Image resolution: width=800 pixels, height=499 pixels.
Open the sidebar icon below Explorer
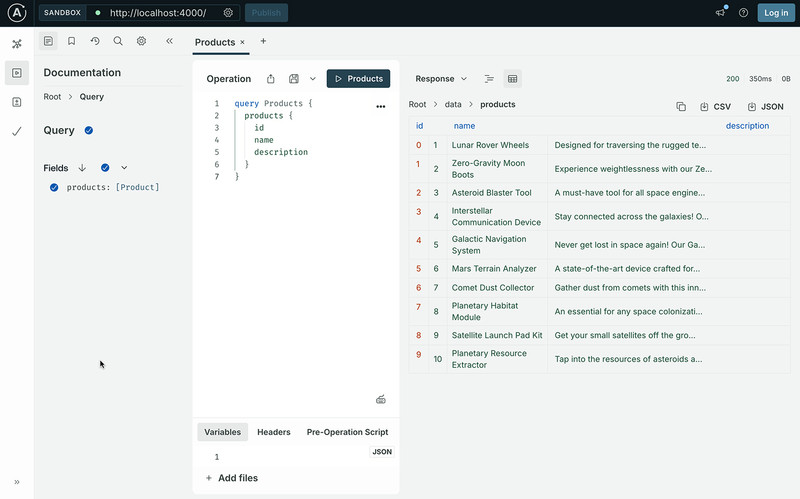click(x=17, y=102)
